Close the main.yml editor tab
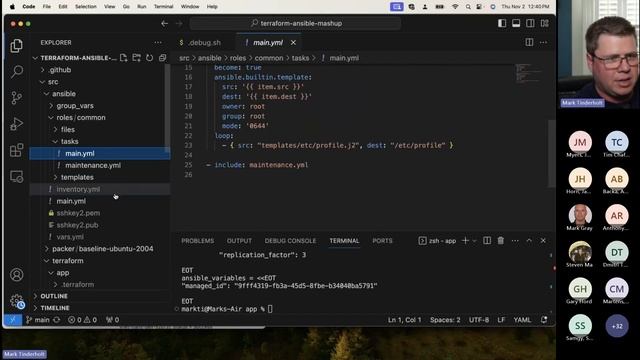Viewport: 640px width, 360px height. point(293,42)
